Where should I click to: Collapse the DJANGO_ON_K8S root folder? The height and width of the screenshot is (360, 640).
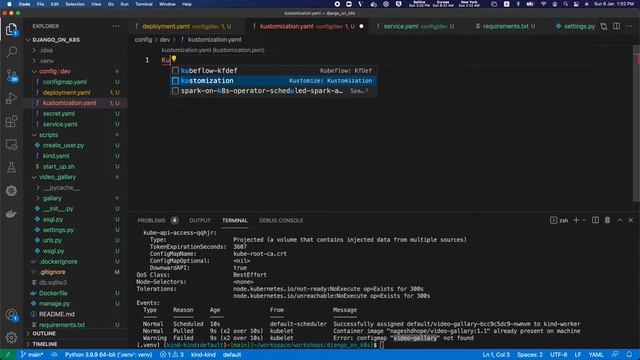[28, 40]
